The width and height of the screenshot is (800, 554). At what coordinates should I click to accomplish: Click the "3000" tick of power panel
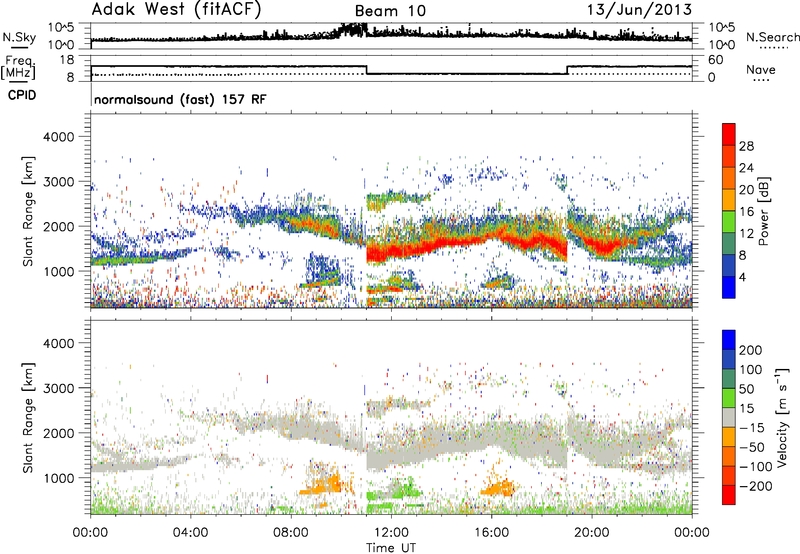58,182
